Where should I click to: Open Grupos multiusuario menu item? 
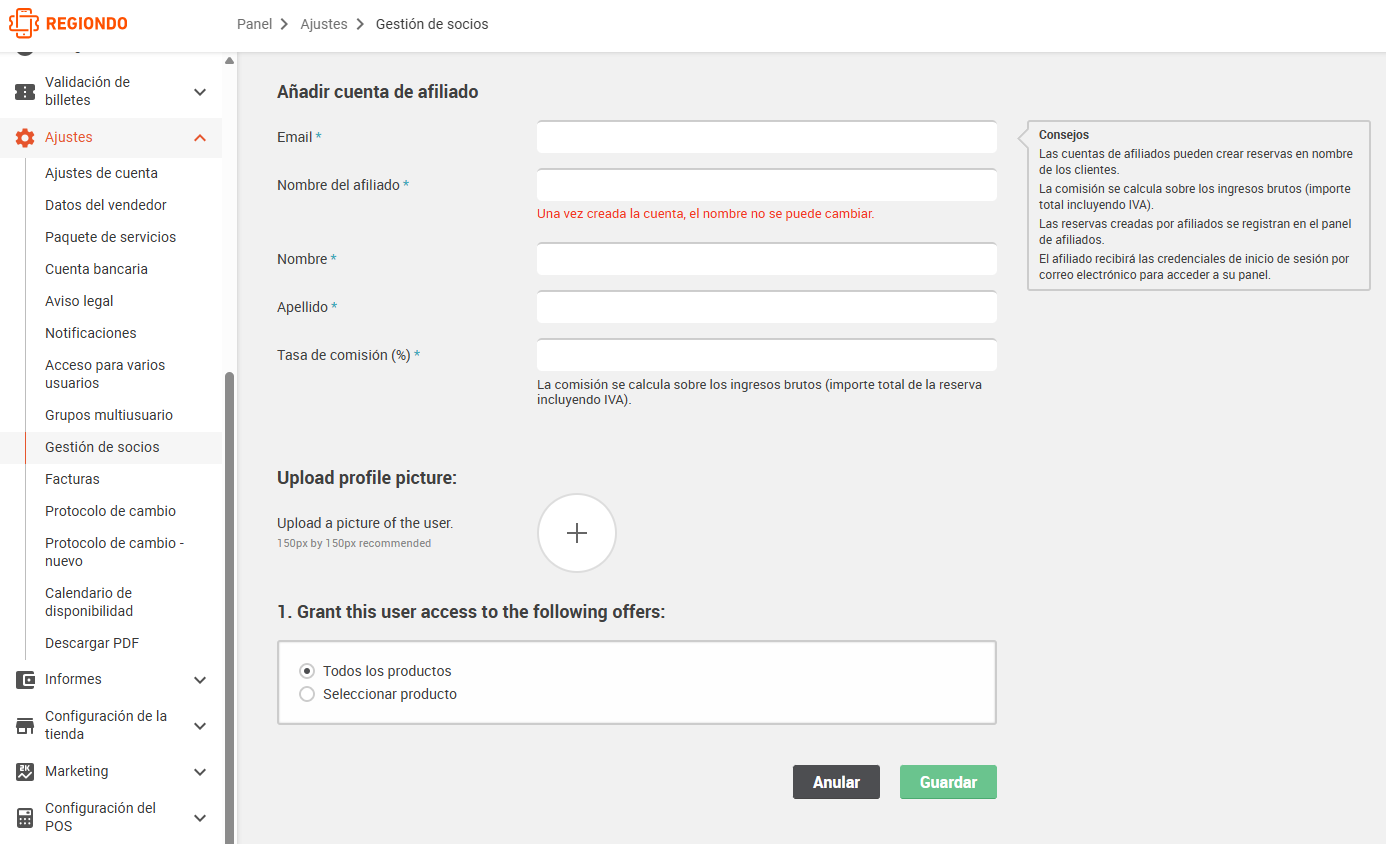109,415
